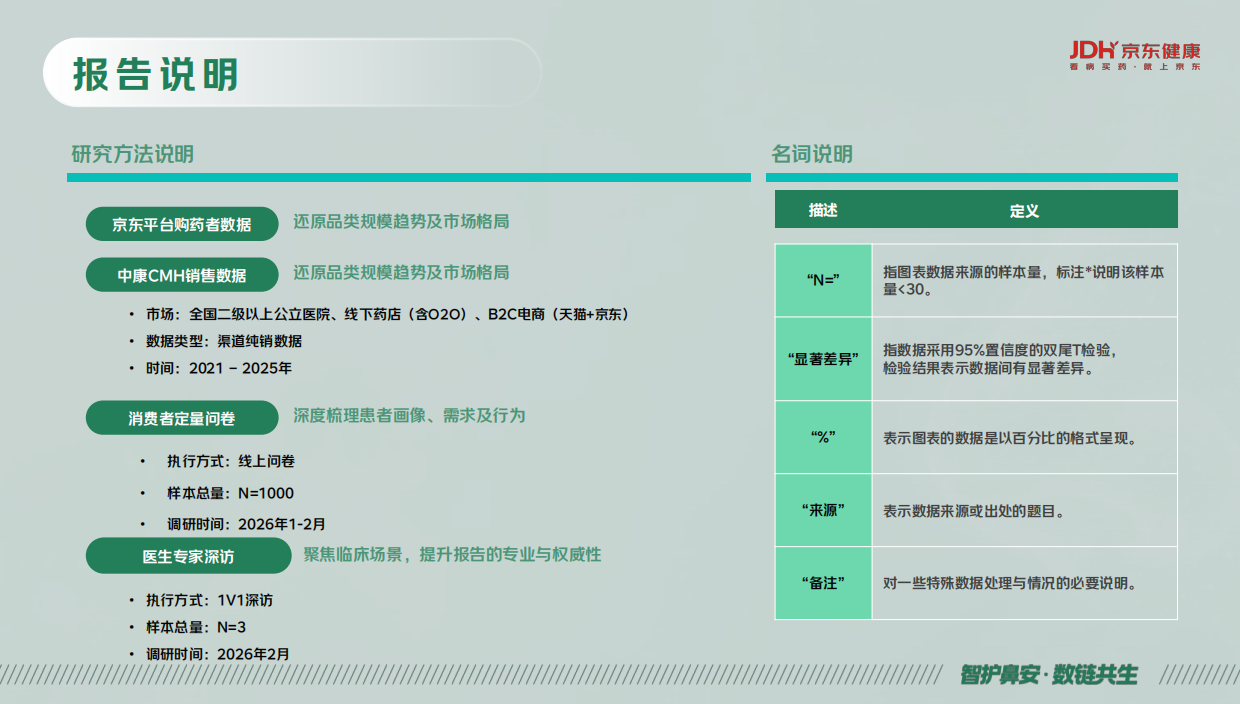
Task: Switch to the 研究方法说明 section header
Action: click(127, 152)
